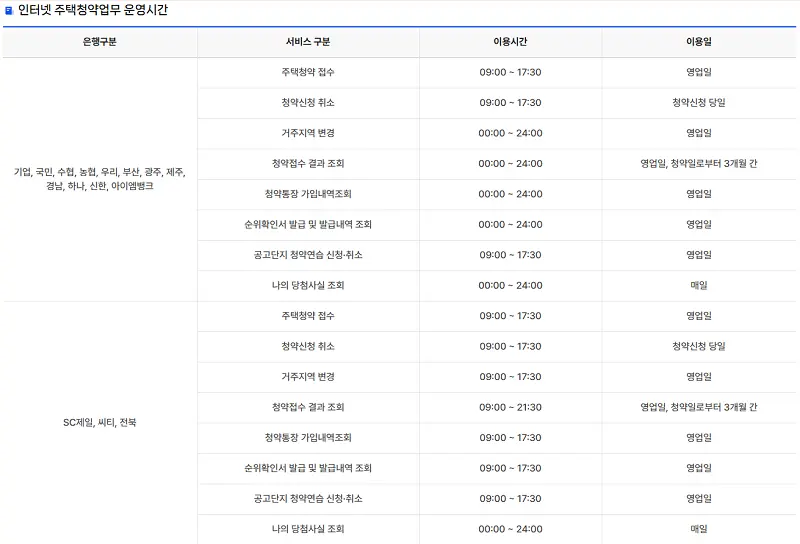
Task: Click the '이용일' column header
Action: point(698,42)
